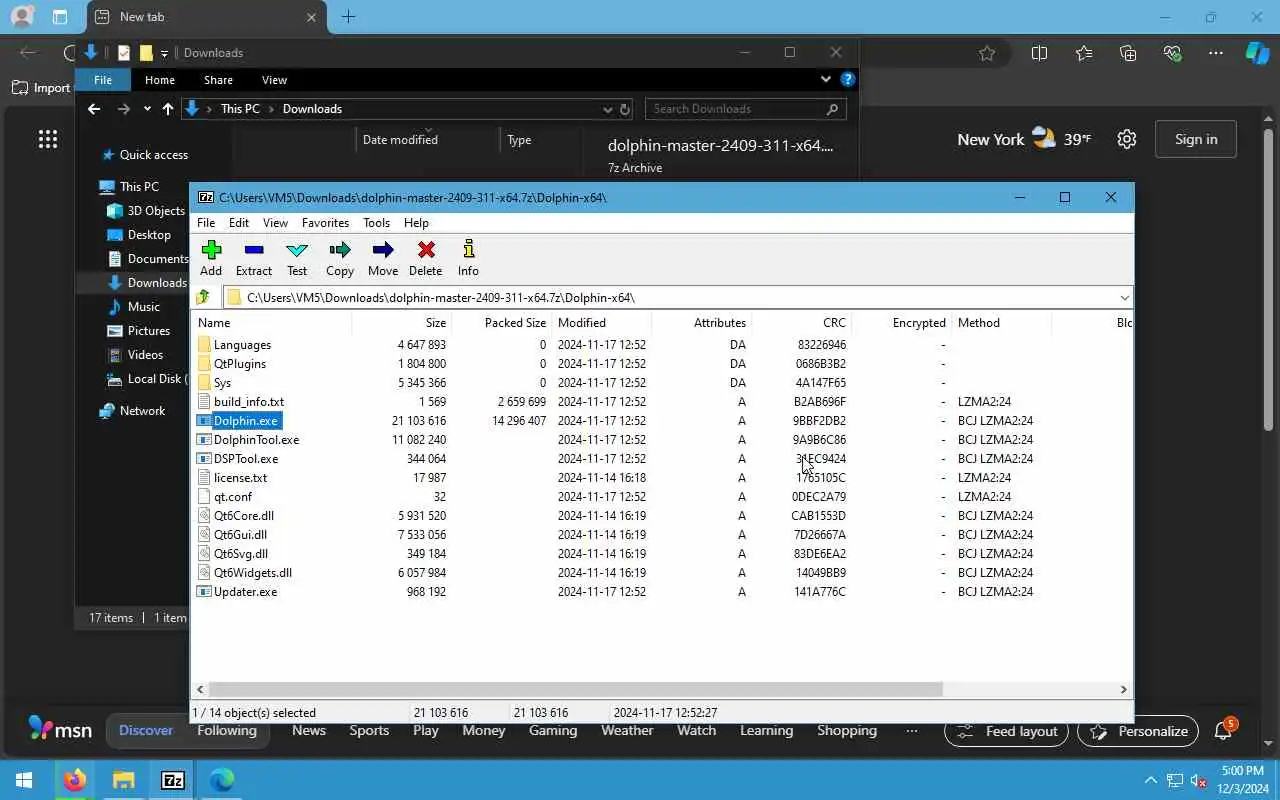Open MSN page settings gear icon
This screenshot has width=1280, height=800.
(1127, 139)
